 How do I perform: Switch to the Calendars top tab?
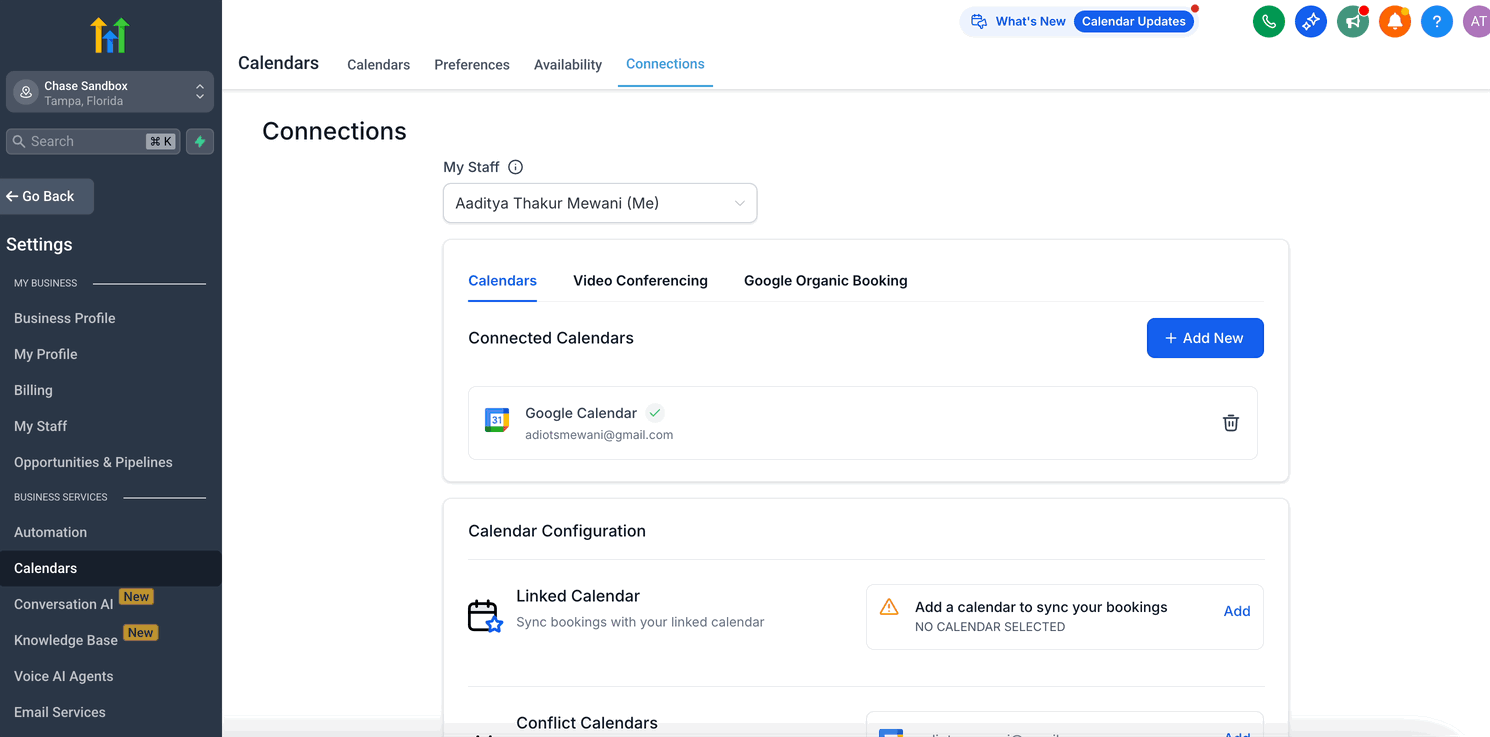378,65
